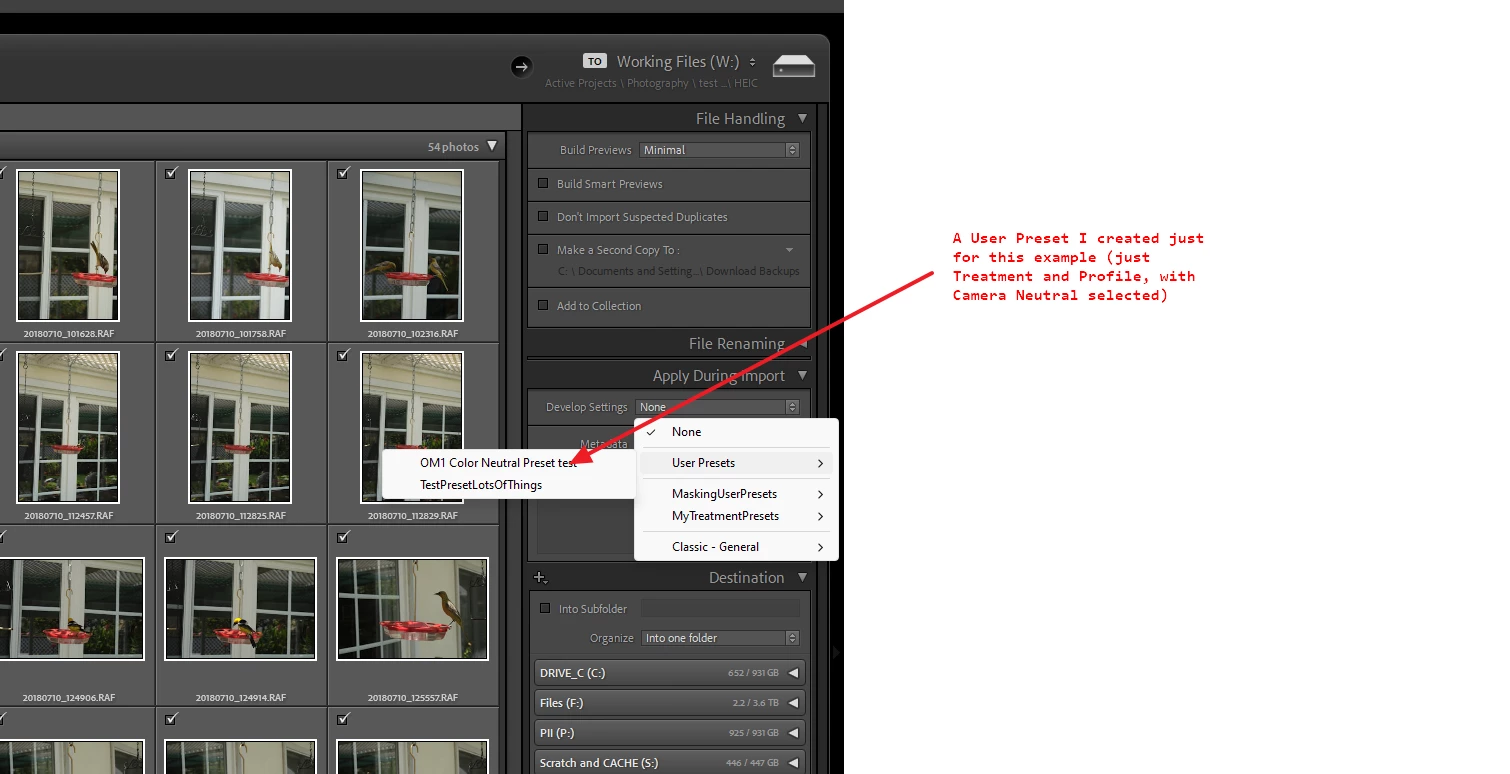
Task: Enable the Into Subfolder checkbox
Action: [x=545, y=608]
